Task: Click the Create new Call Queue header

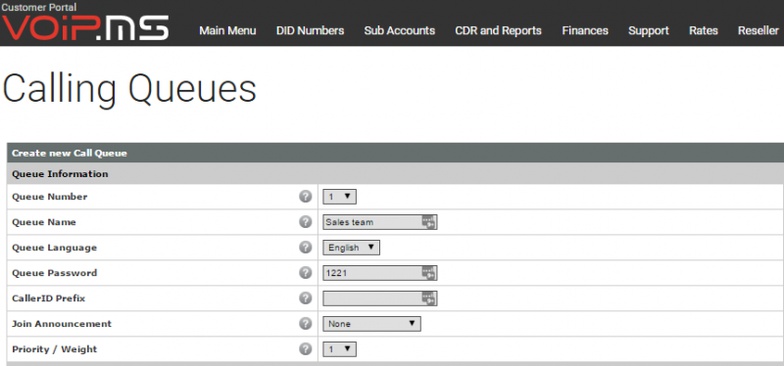Action: pos(70,153)
